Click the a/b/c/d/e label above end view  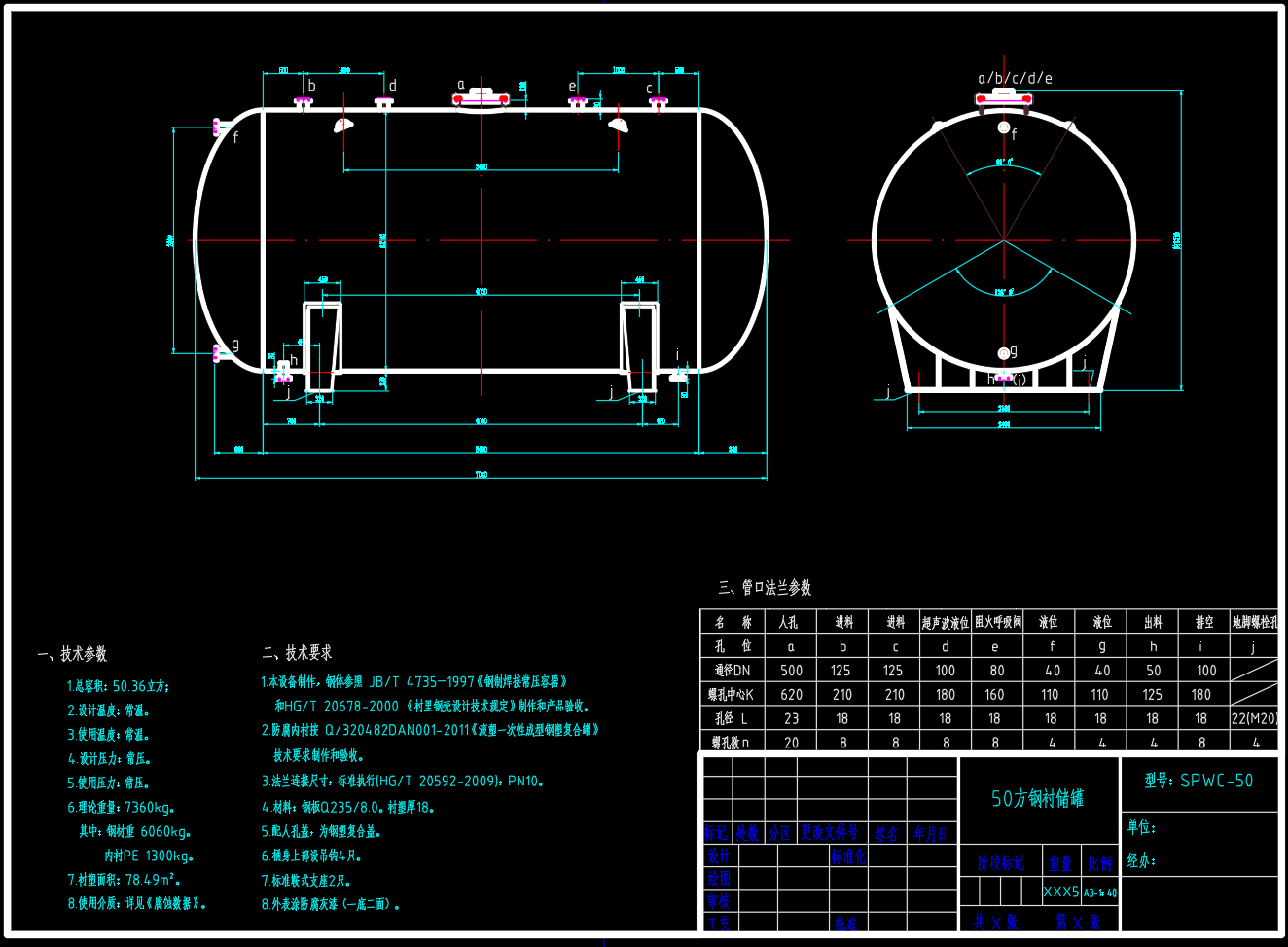(x=1015, y=78)
